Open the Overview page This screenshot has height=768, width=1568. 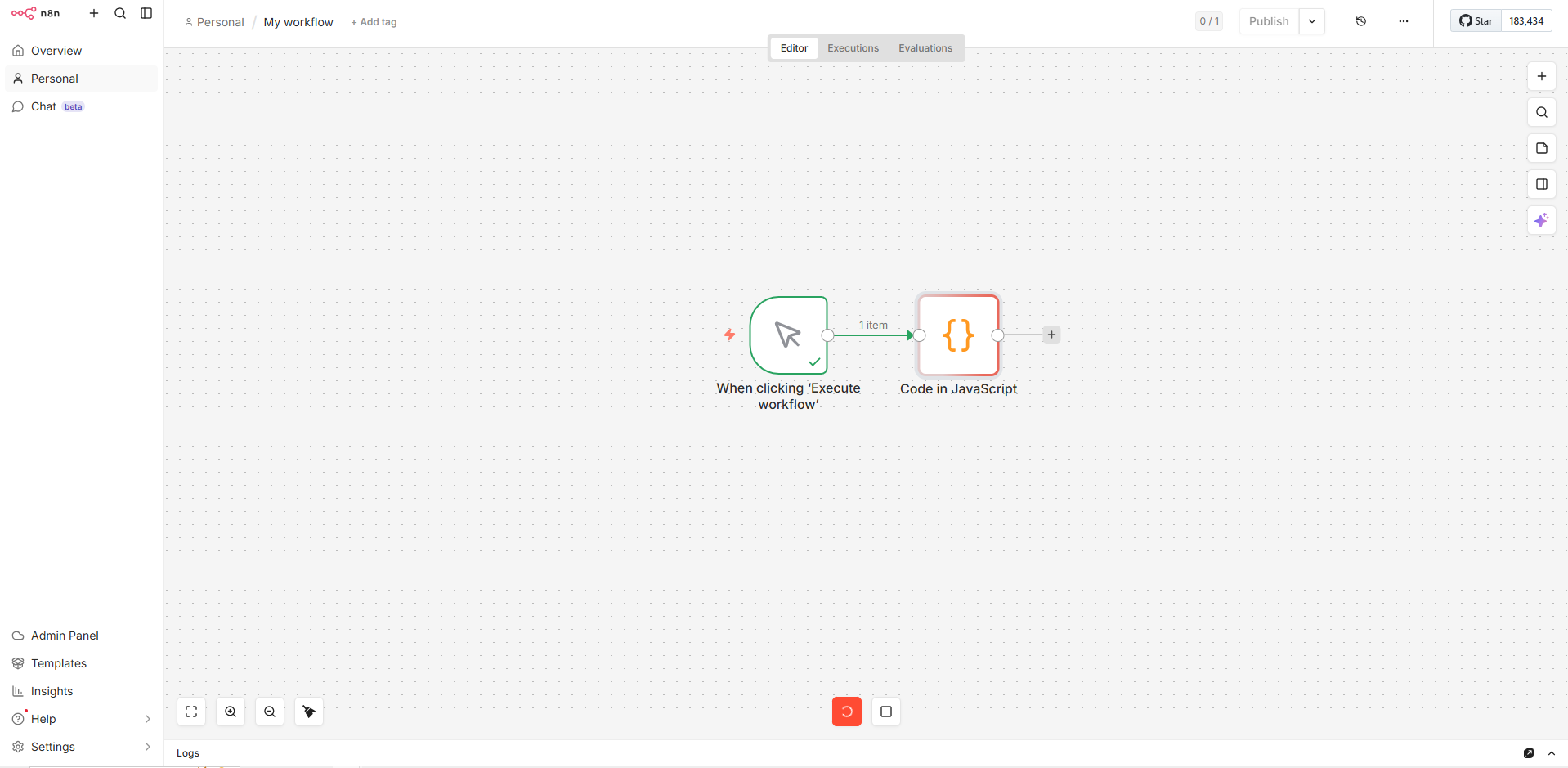(x=81, y=51)
